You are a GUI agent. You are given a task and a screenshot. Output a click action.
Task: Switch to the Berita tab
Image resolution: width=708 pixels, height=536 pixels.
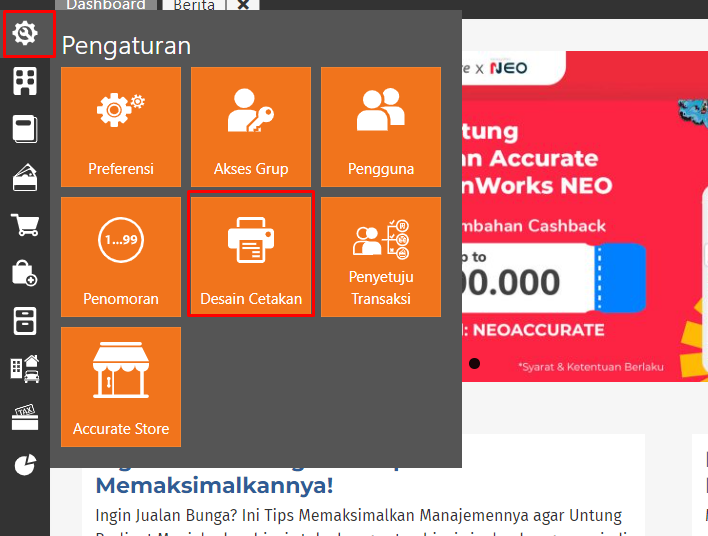point(194,5)
